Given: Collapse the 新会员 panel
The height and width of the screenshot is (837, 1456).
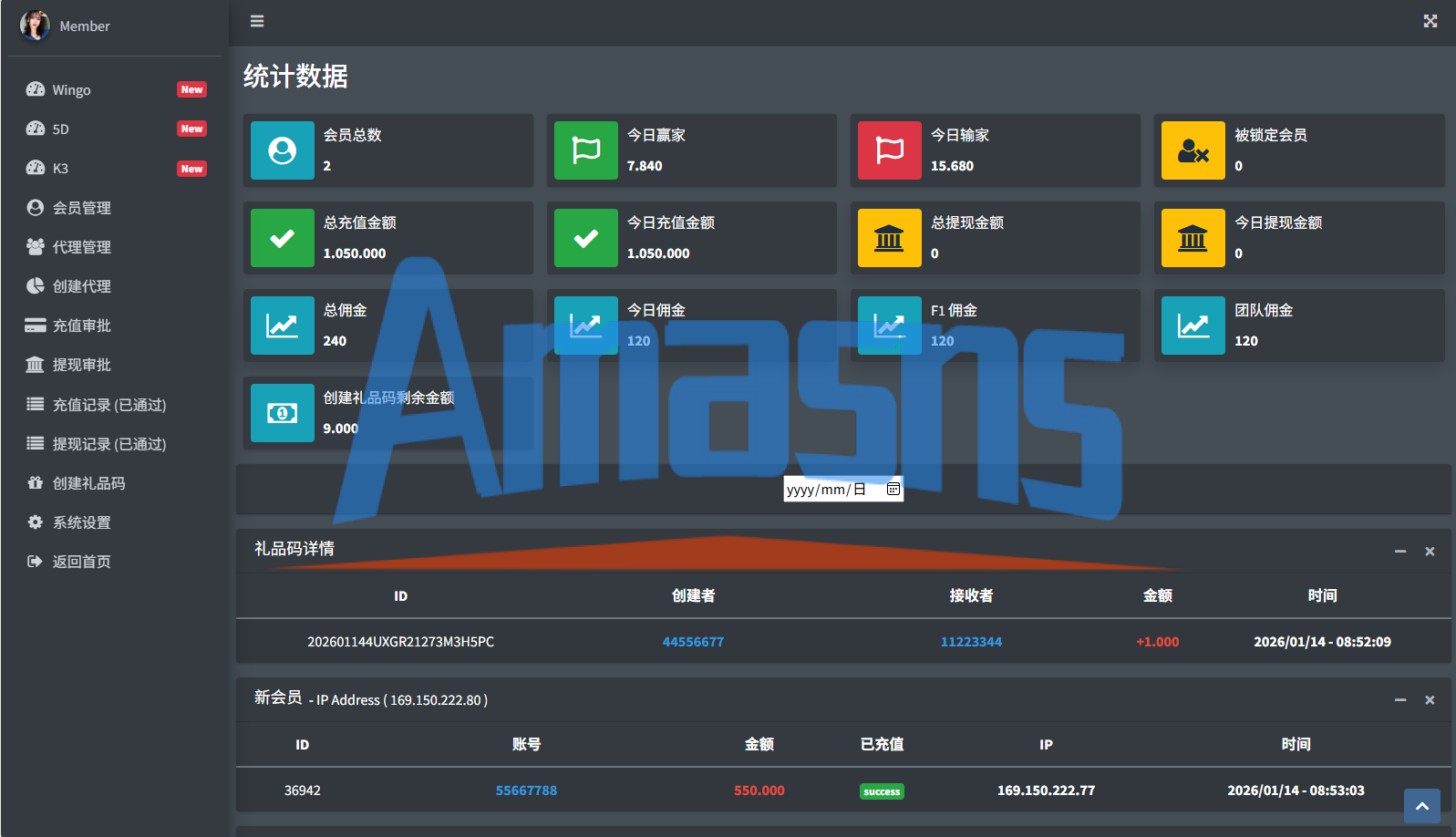Looking at the screenshot, I should pyautogui.click(x=1400, y=699).
